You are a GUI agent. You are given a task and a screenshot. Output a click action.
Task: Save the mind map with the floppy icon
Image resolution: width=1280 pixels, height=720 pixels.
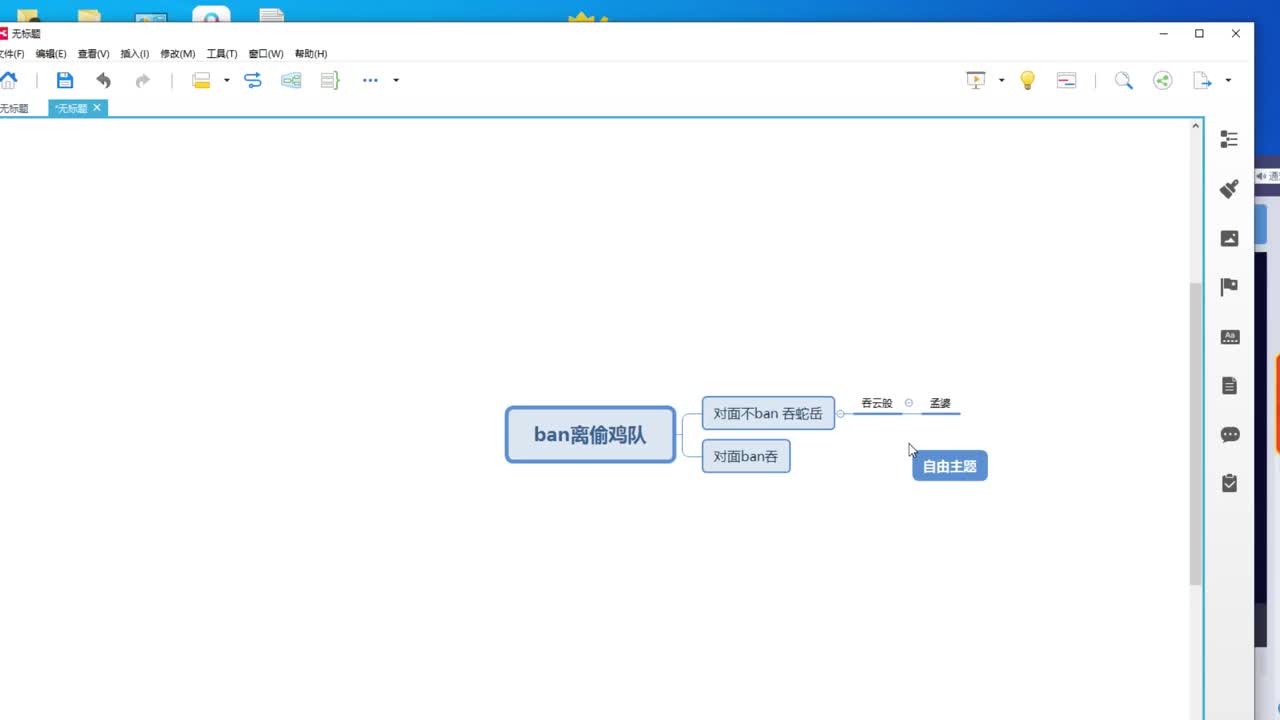(x=65, y=80)
